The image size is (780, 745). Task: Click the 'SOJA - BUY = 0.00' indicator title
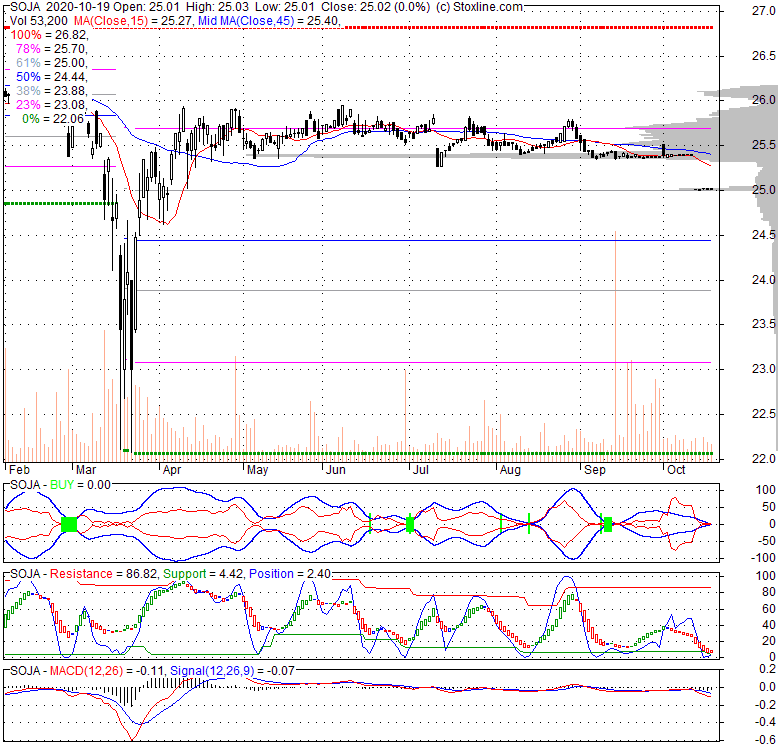coord(60,485)
